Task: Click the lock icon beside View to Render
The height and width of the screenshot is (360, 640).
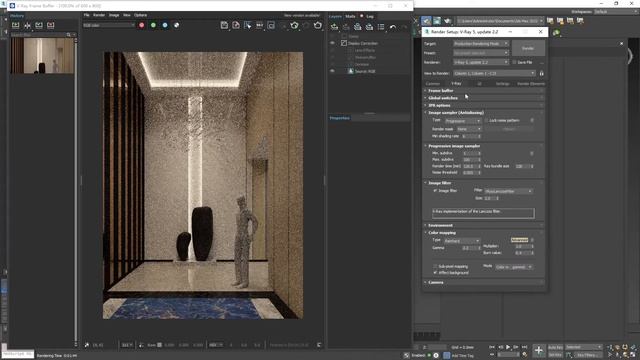Action: pos(542,73)
